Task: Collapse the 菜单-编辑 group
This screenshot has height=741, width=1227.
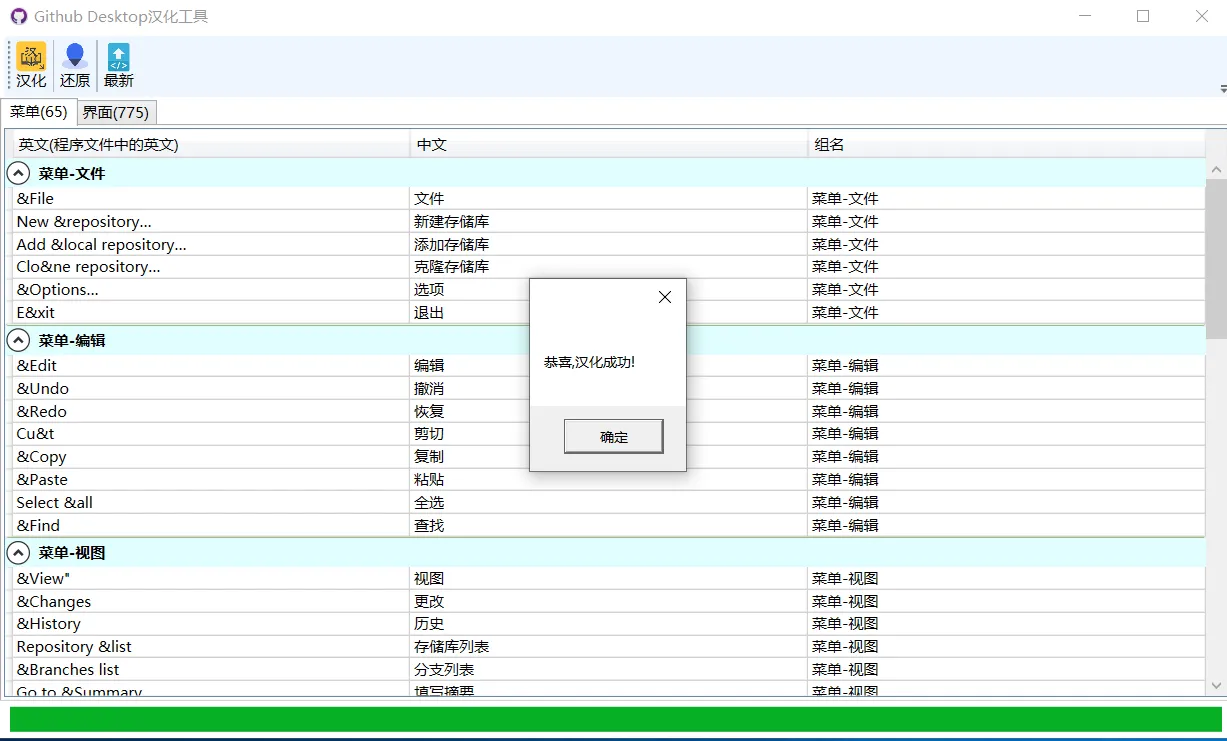Action: 18,341
